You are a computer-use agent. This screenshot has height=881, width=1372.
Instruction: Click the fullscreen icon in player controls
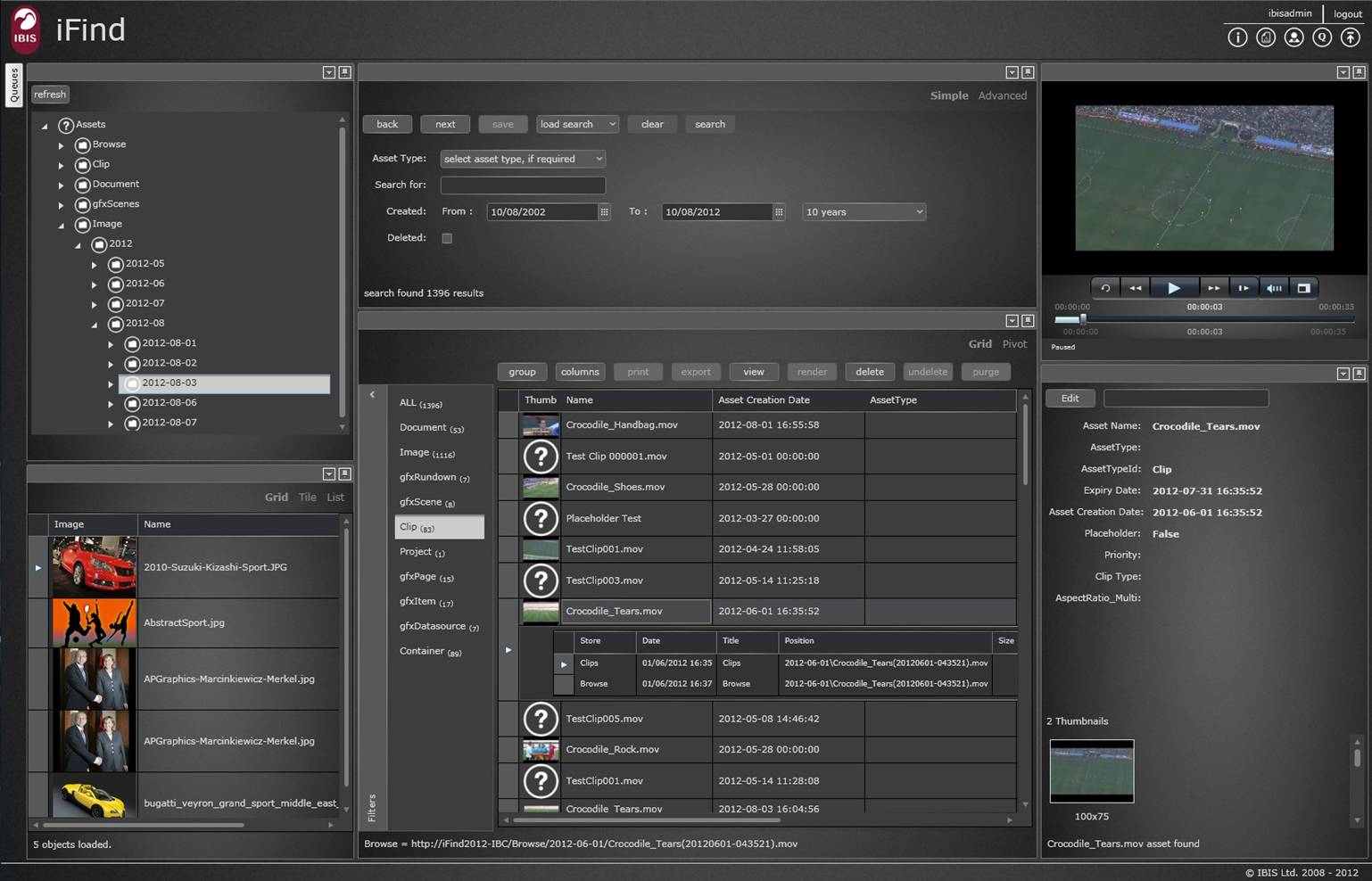pos(1303,288)
